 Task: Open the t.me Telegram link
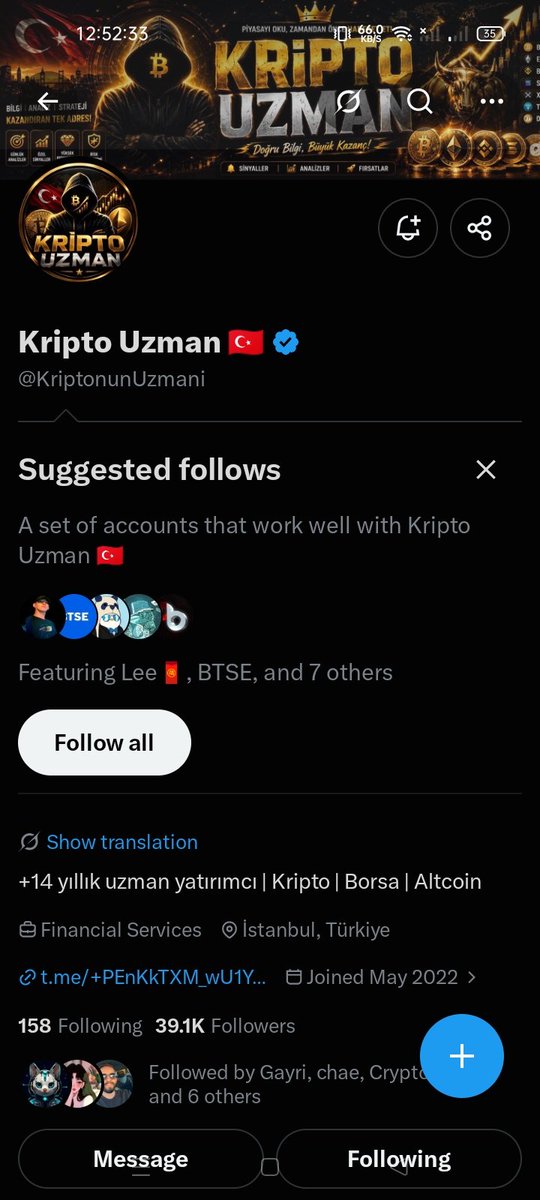143,977
